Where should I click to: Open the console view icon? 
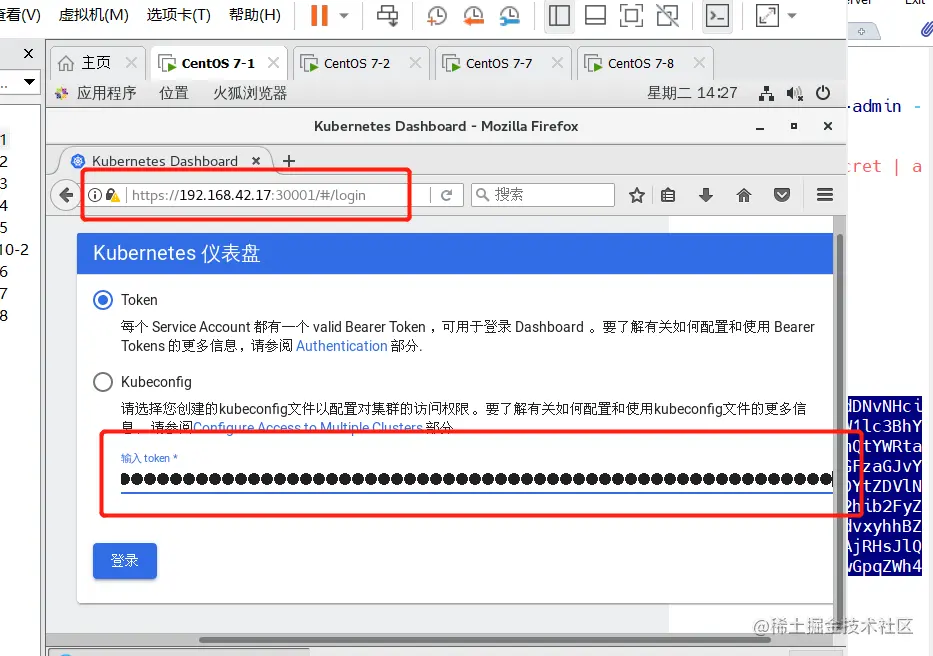717,15
